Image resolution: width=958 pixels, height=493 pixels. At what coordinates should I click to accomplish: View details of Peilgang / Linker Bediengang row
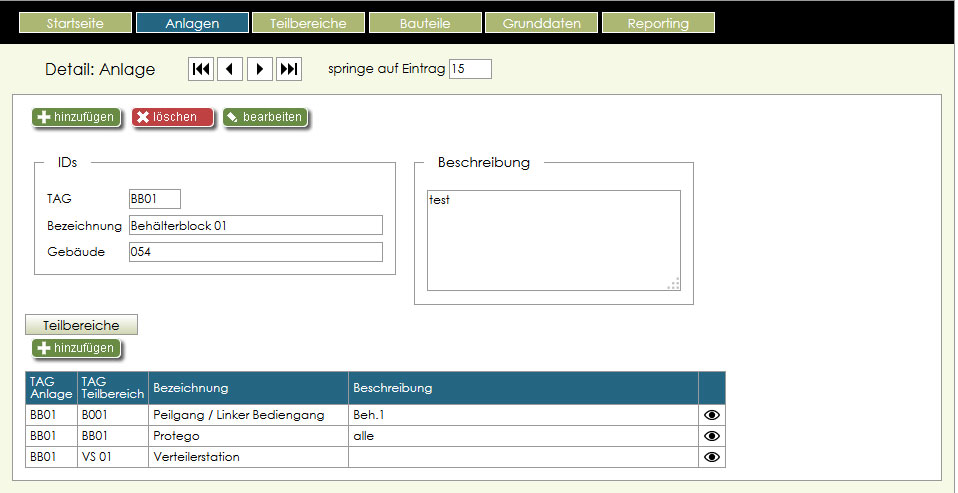(x=712, y=414)
